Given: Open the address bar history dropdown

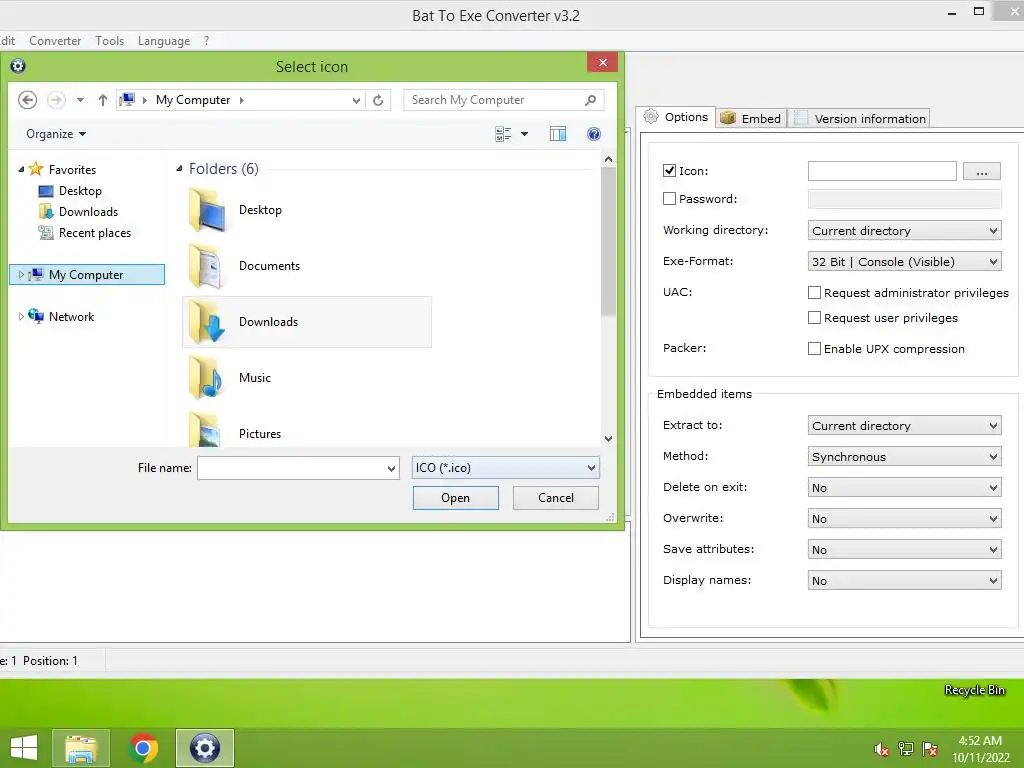Looking at the screenshot, I should [356, 101].
